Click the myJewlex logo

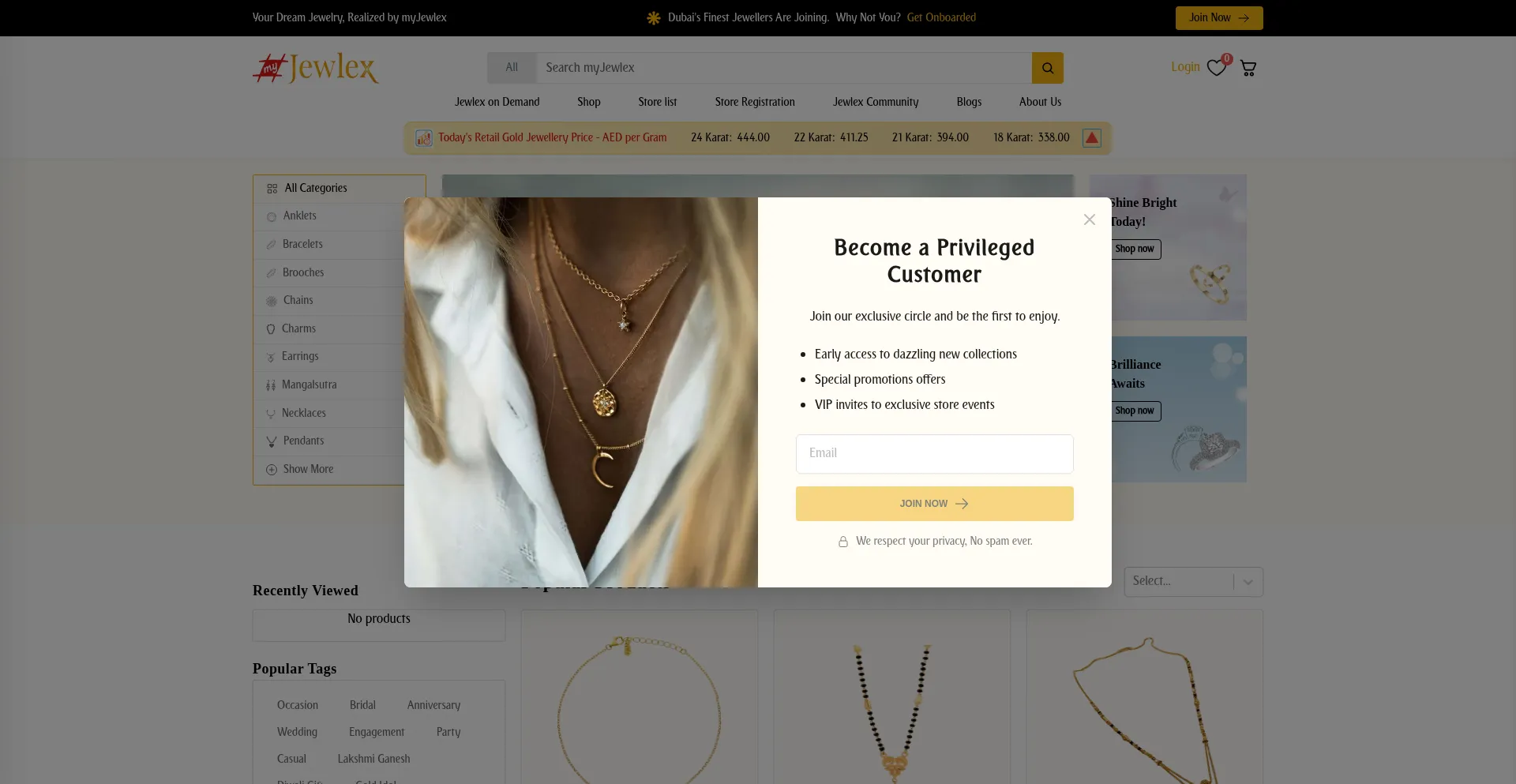[316, 68]
